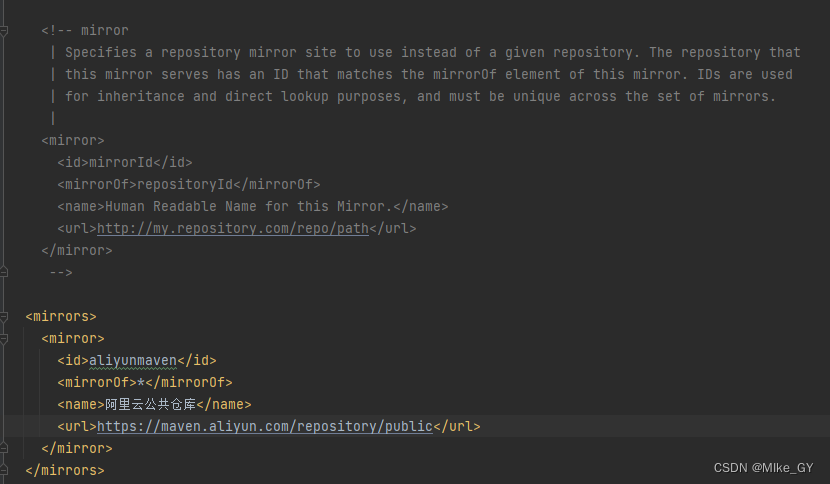Viewport: 830px width, 484px height.
Task: Click closing </url> tag on highlighted line
Action: [x=457, y=426]
